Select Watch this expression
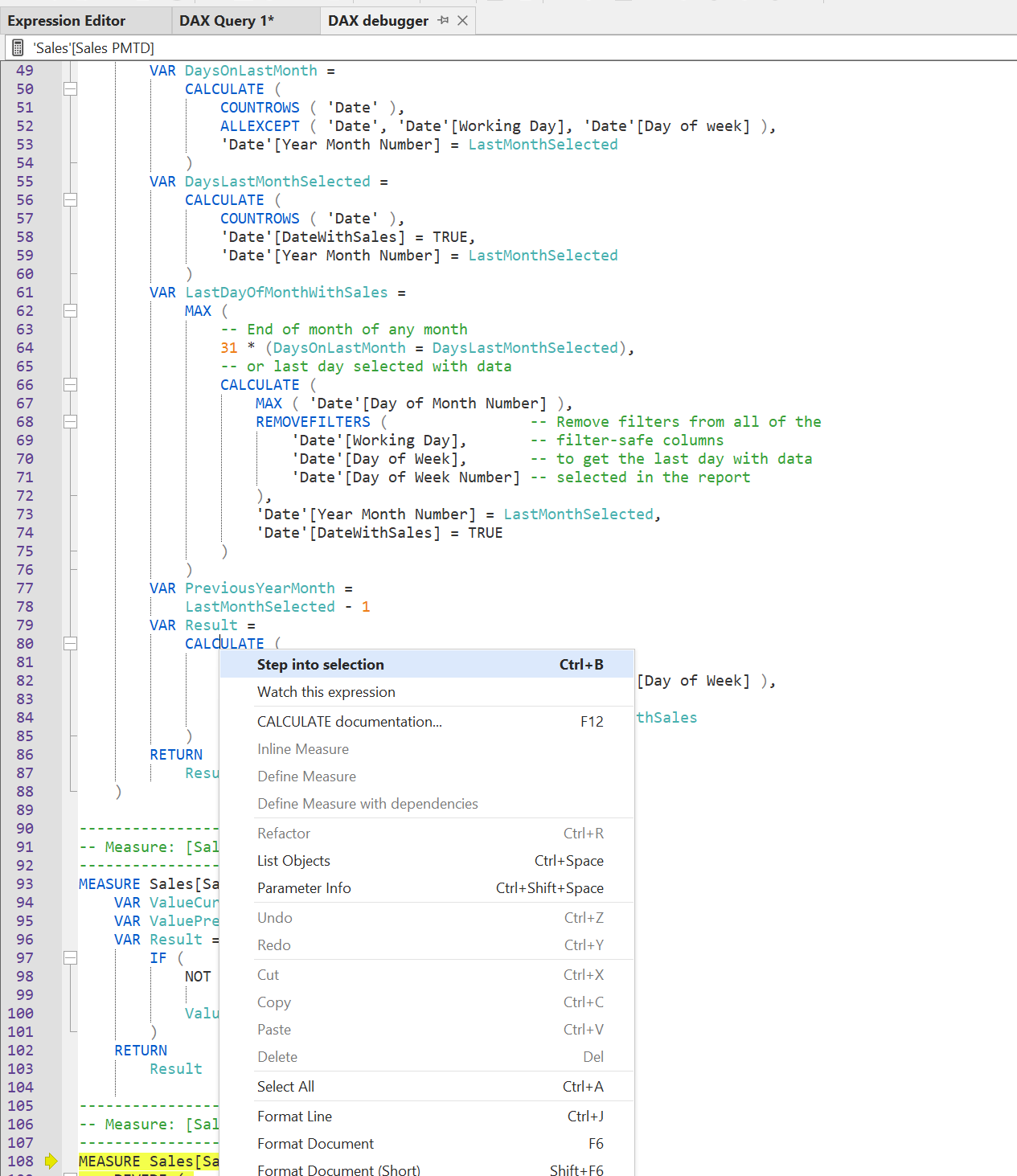This screenshot has width=1017, height=1176. pos(326,692)
